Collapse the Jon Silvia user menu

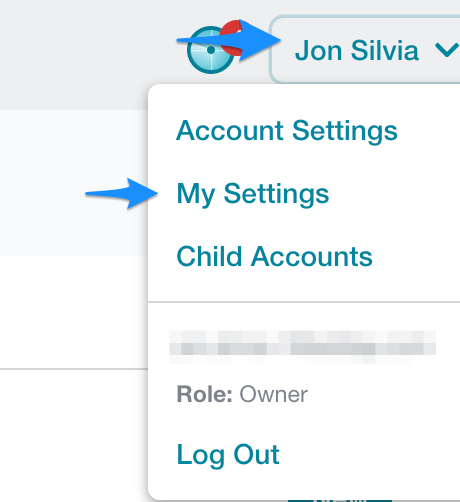(x=366, y=50)
